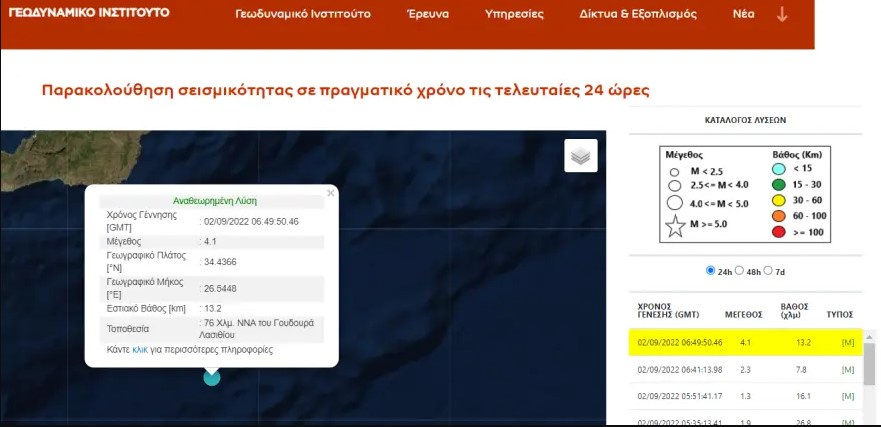Click the catalog list scrollbar up arrow
This screenshot has height=427, width=881.
click(x=869, y=337)
